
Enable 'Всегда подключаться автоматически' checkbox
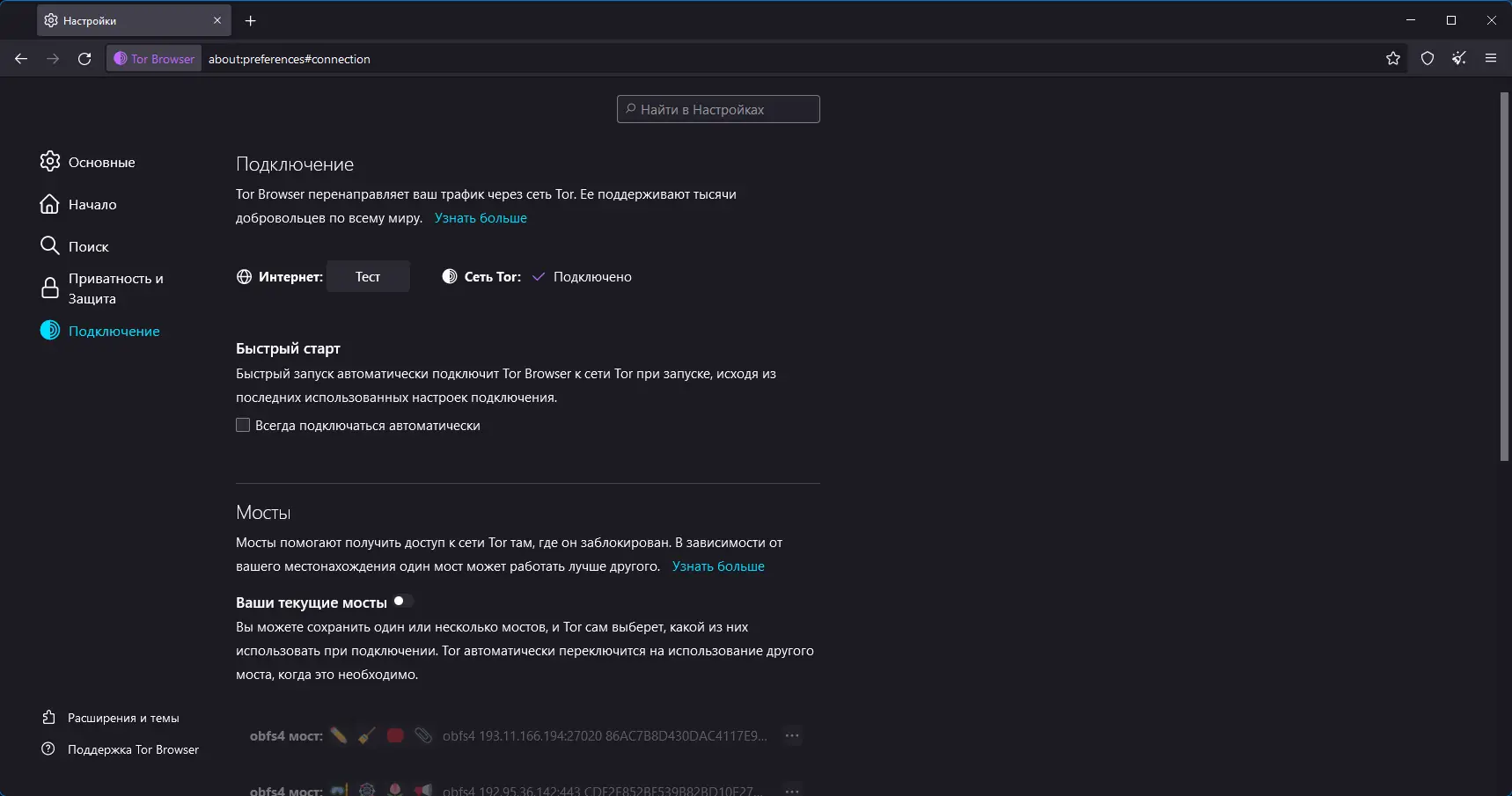pyautogui.click(x=243, y=426)
